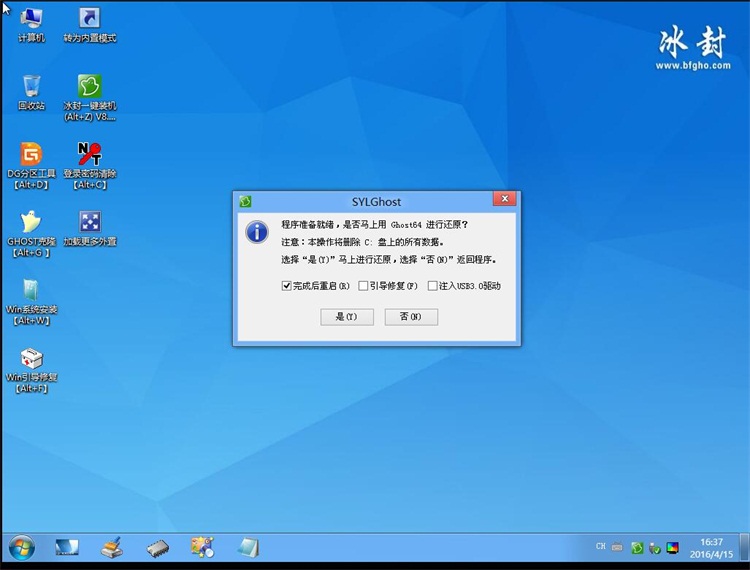
Task: Open the 回收站 recycle bin icon
Action: (31, 92)
